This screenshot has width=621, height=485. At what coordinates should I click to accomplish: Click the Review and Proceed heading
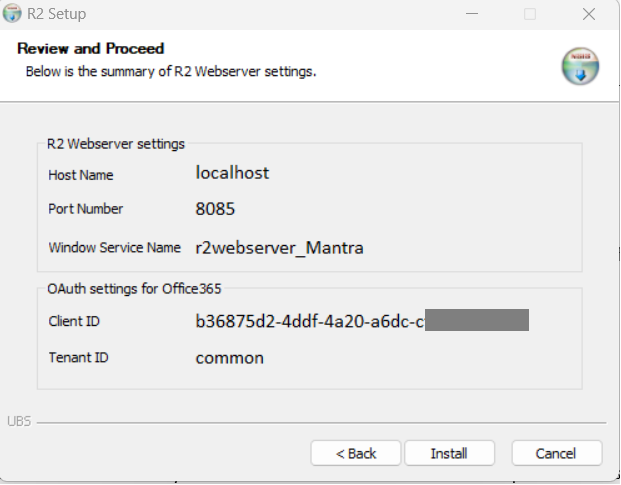91,48
